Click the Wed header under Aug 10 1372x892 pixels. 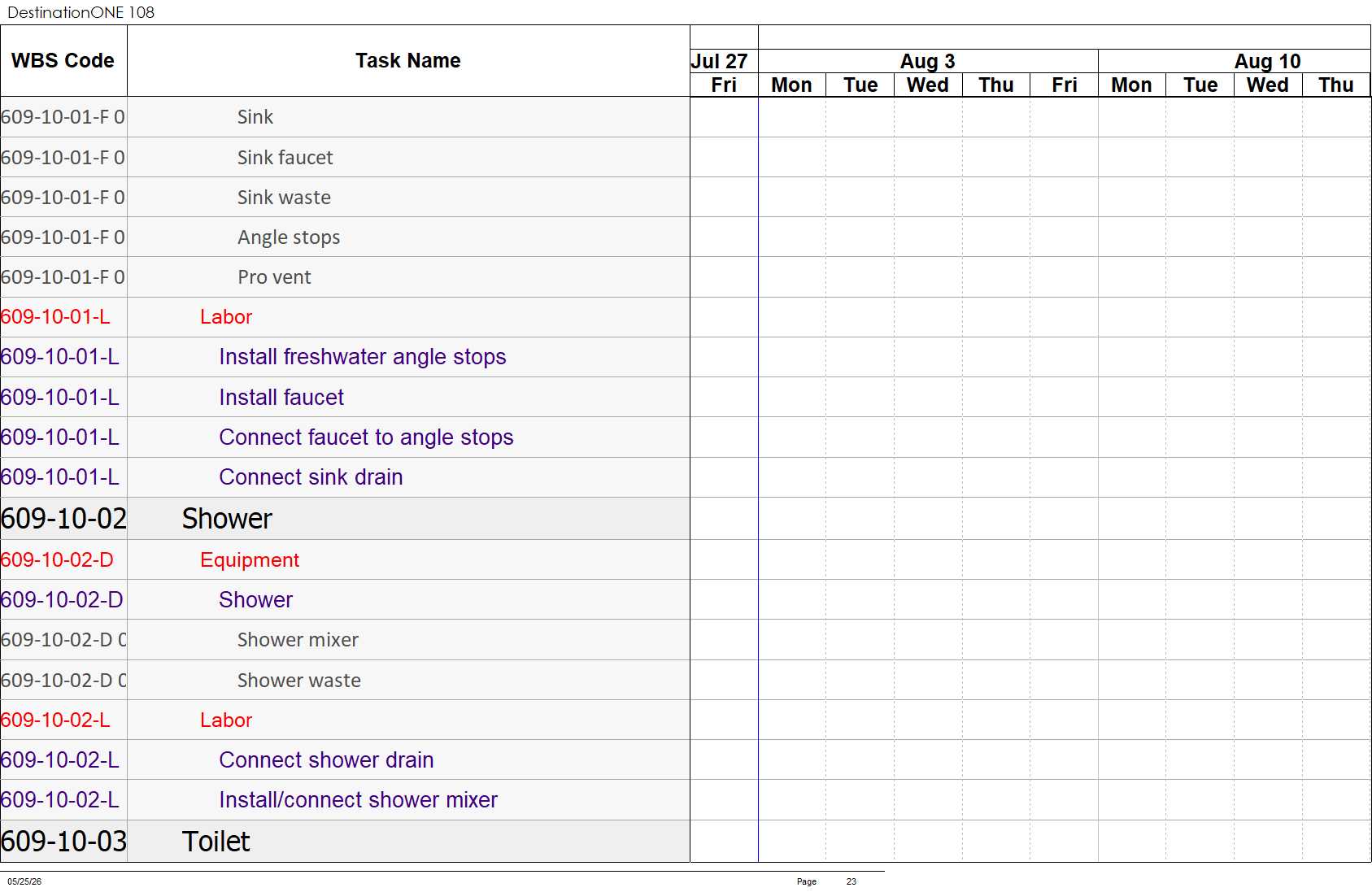pos(1268,85)
